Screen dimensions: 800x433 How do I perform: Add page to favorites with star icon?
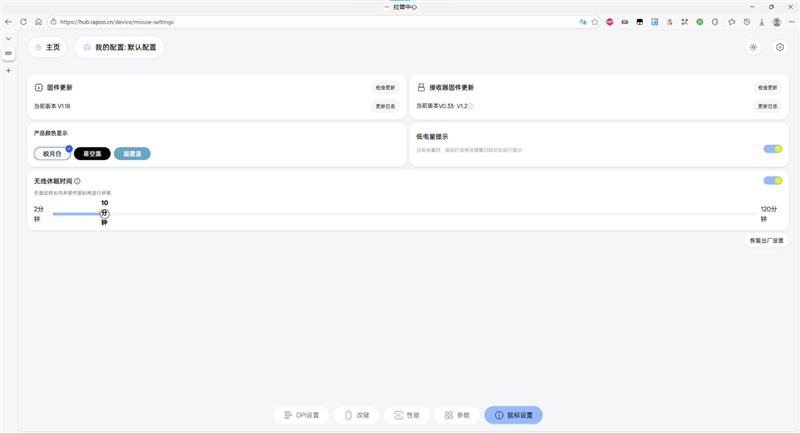[x=595, y=22]
